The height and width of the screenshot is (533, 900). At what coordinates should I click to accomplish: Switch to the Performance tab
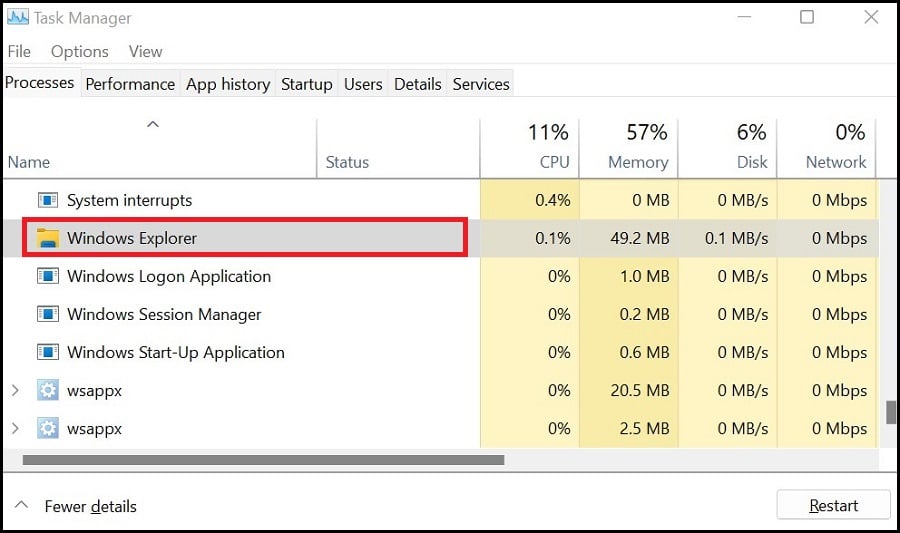pyautogui.click(x=130, y=84)
